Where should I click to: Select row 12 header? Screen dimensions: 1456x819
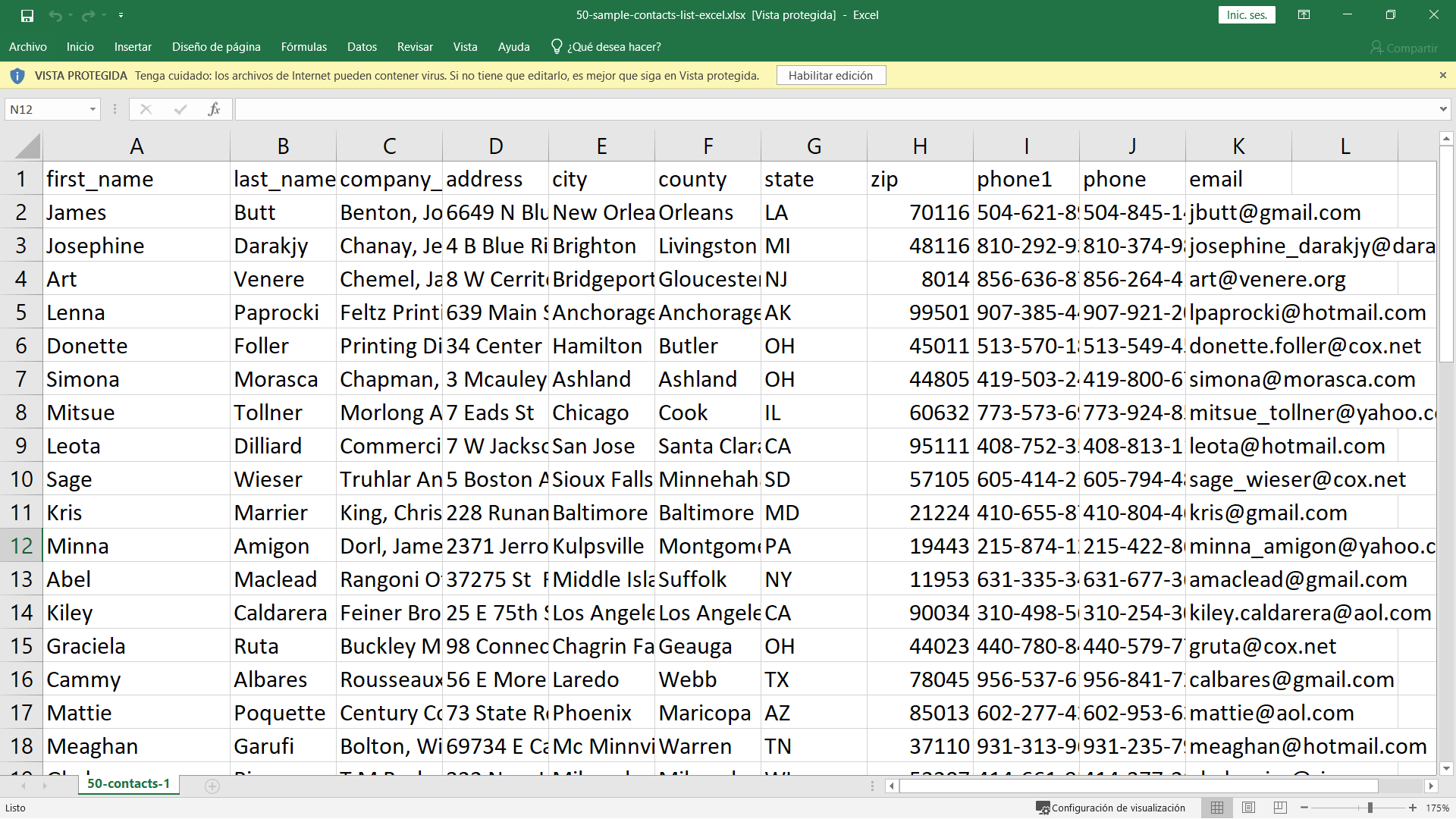click(x=21, y=546)
